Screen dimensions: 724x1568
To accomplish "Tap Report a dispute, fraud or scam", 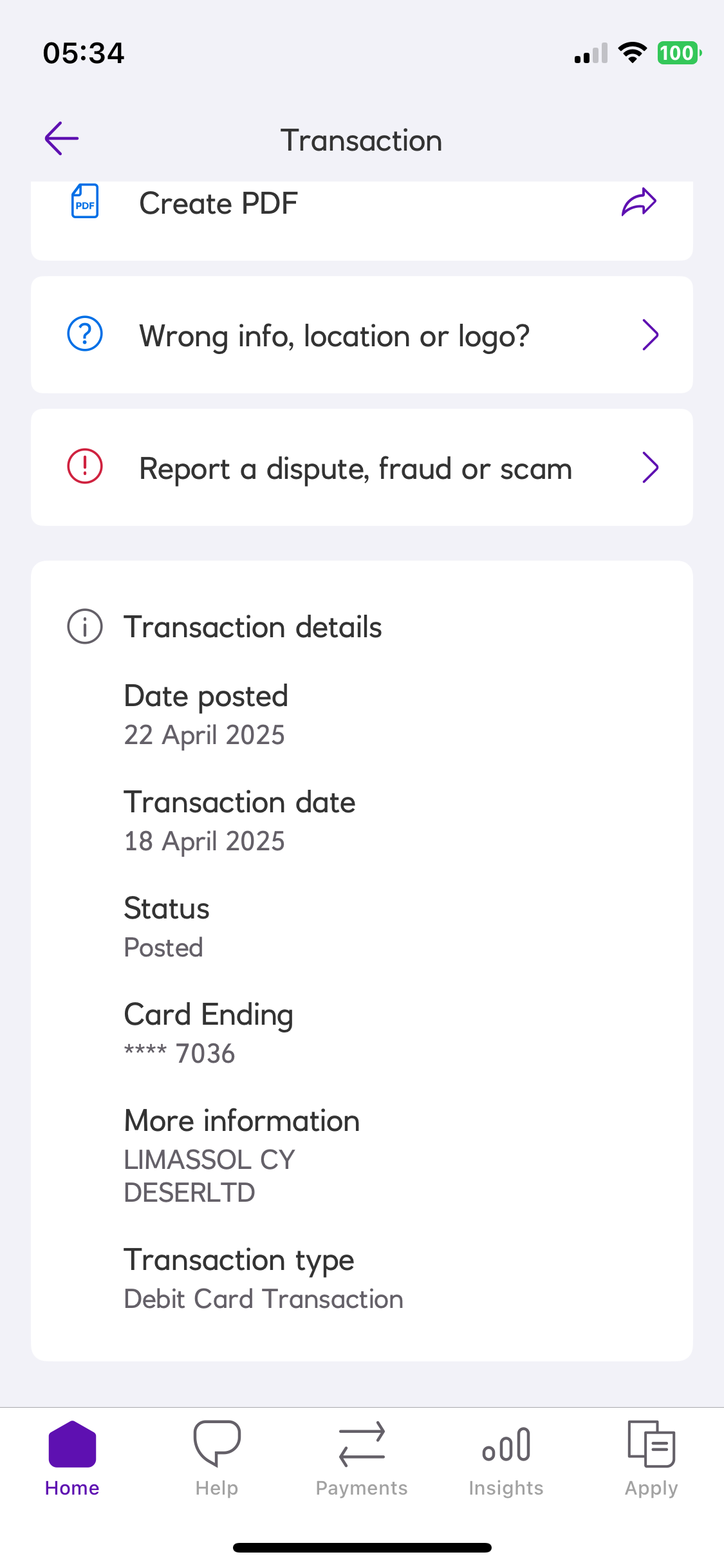I will (355, 469).
